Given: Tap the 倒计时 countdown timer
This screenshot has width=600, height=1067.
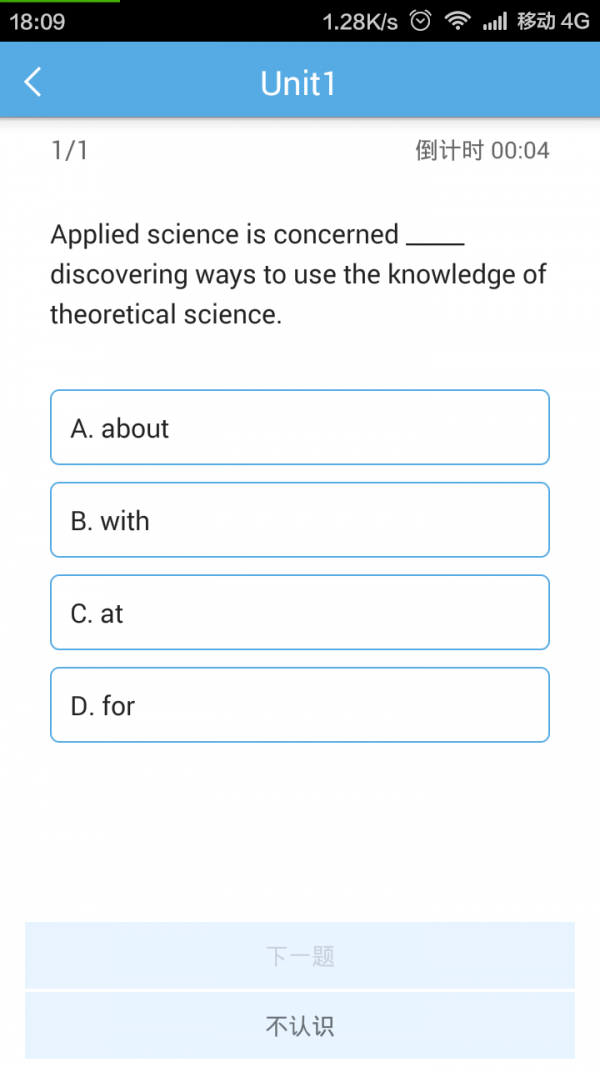Looking at the screenshot, I should point(482,151).
